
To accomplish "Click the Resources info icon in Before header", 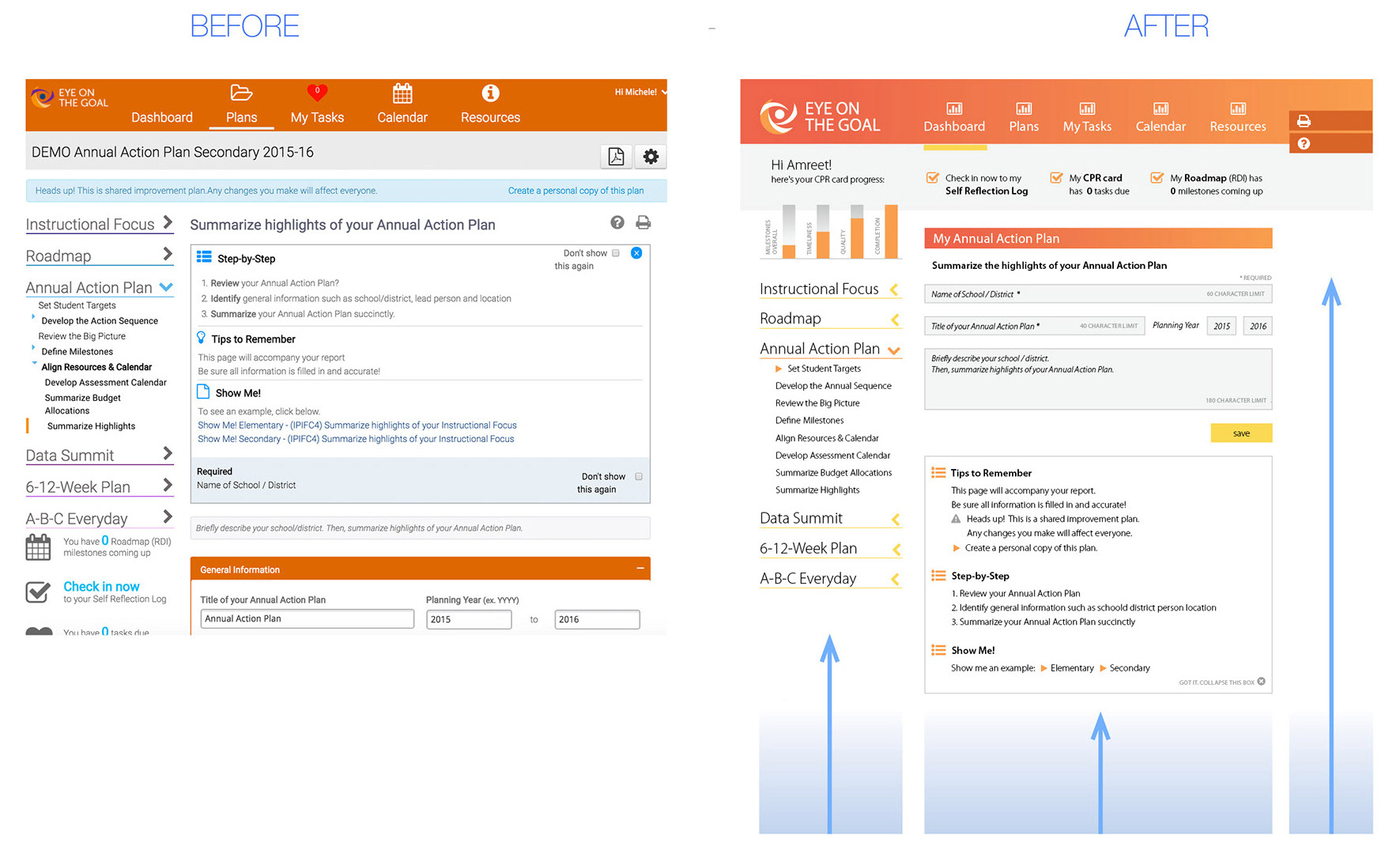I will tap(490, 93).
